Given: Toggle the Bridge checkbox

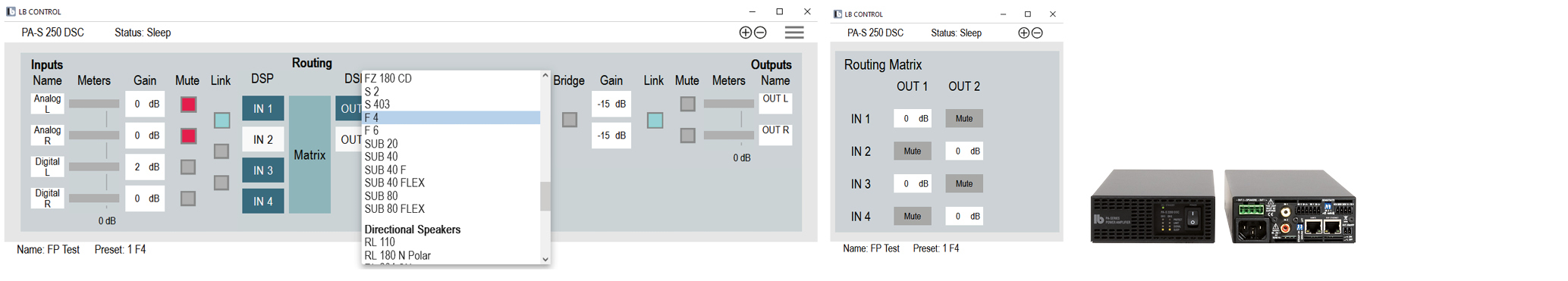Looking at the screenshot, I should (570, 120).
